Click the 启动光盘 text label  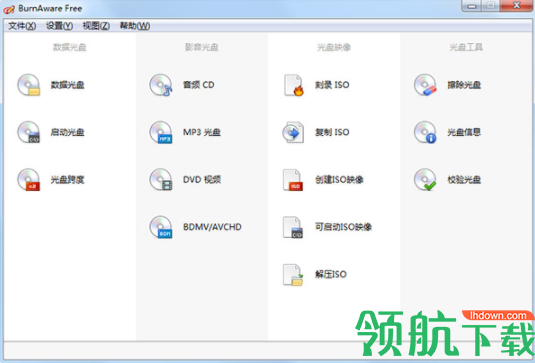(68, 132)
